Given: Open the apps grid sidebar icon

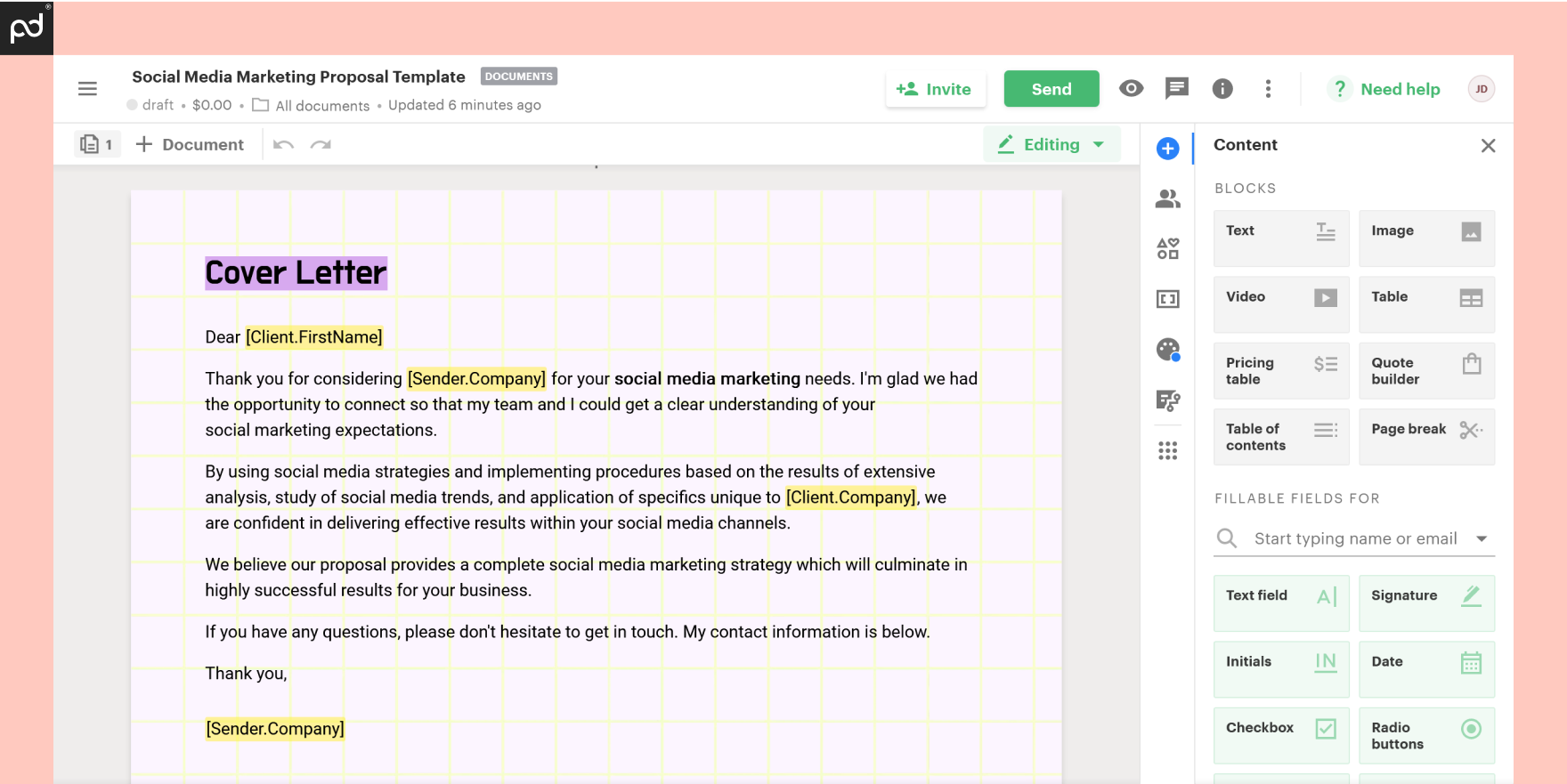Looking at the screenshot, I should 1167,451.
